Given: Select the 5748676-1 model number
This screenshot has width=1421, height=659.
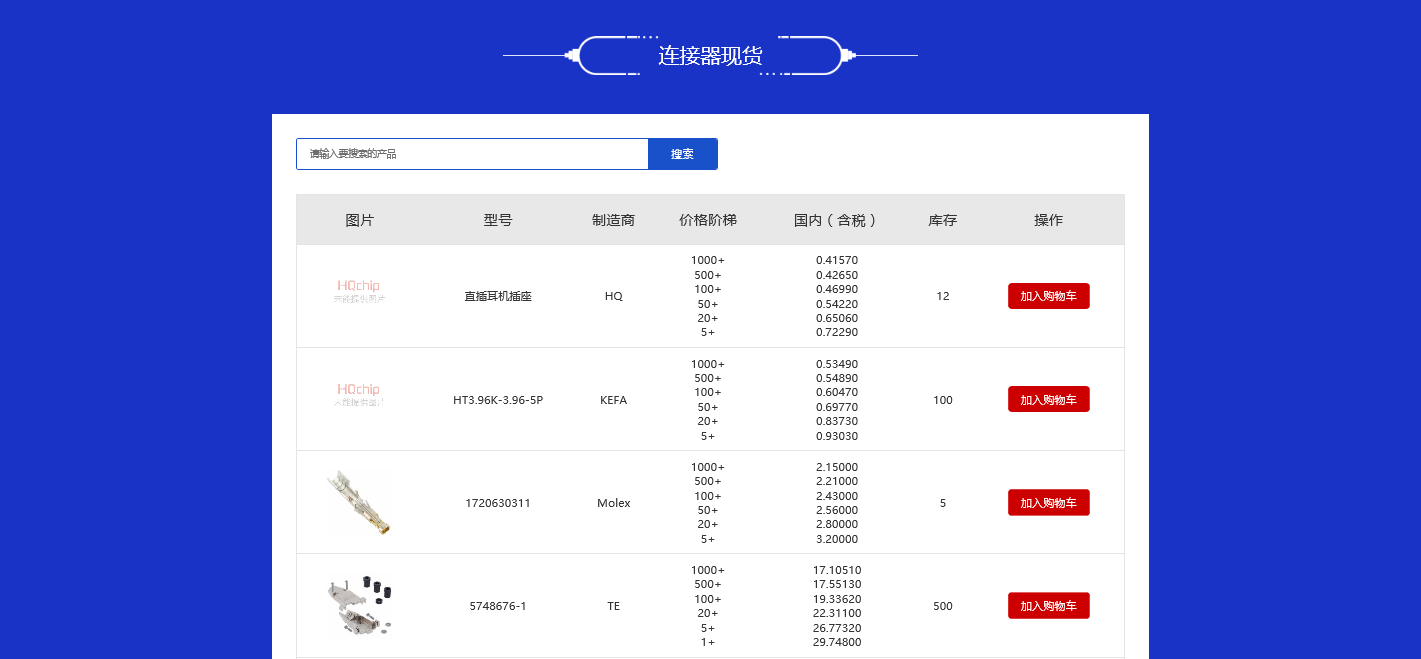Looking at the screenshot, I should click(498, 606).
